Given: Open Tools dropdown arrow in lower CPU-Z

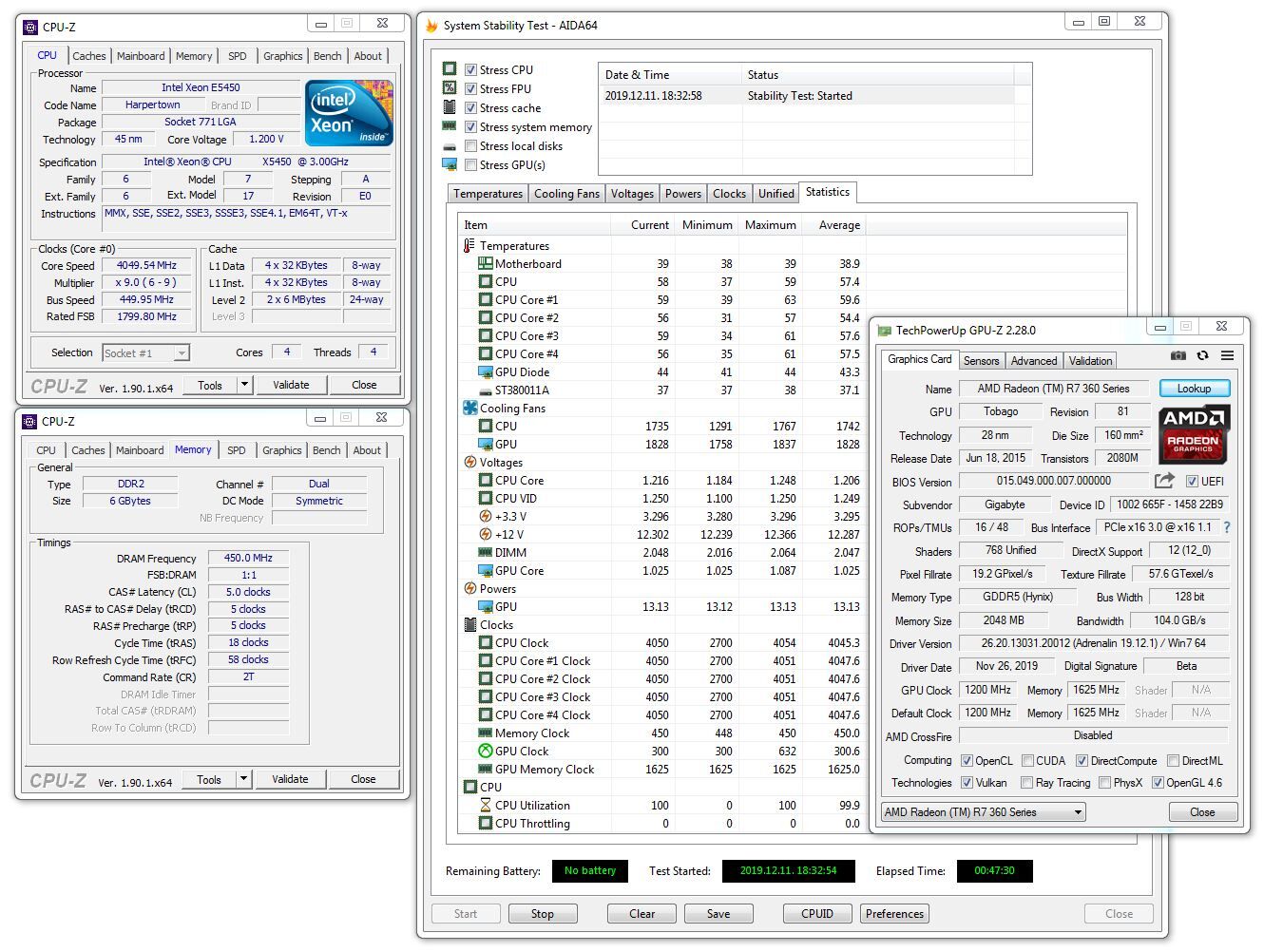Looking at the screenshot, I should click(243, 779).
